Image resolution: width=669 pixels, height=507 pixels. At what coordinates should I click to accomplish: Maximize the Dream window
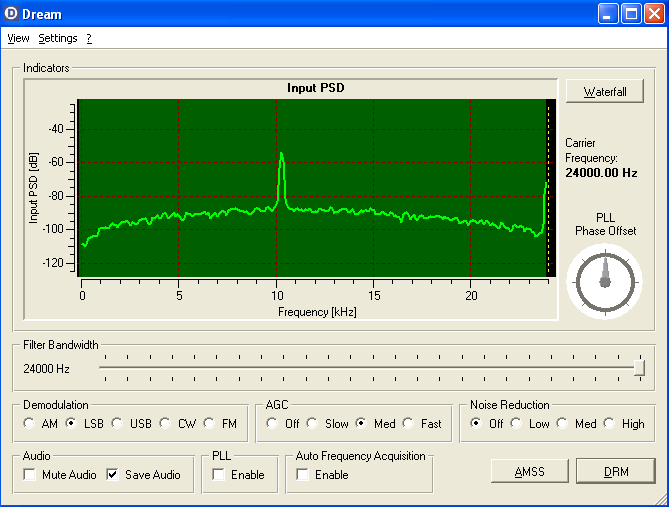pyautogui.click(x=631, y=14)
